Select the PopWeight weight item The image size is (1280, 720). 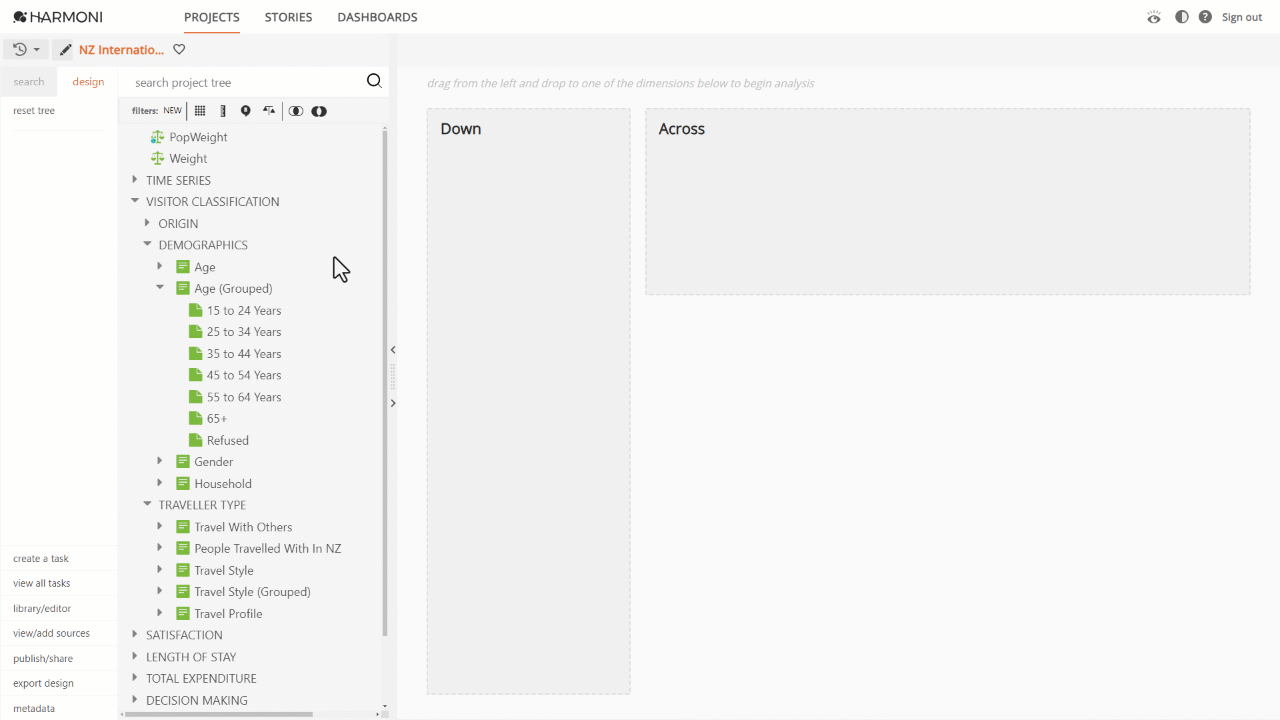coord(198,137)
